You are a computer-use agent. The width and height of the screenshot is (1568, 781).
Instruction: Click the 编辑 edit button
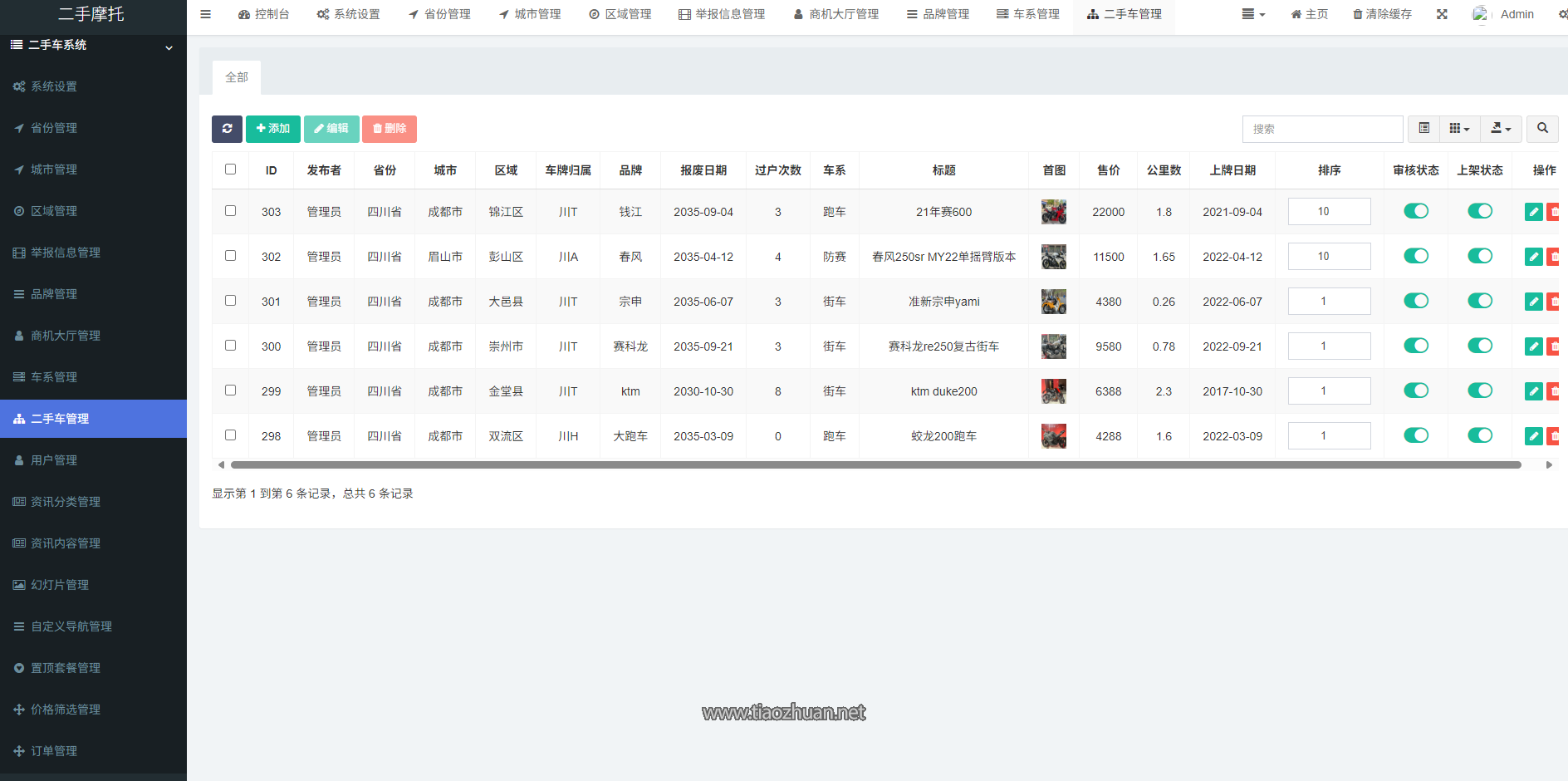[331, 129]
